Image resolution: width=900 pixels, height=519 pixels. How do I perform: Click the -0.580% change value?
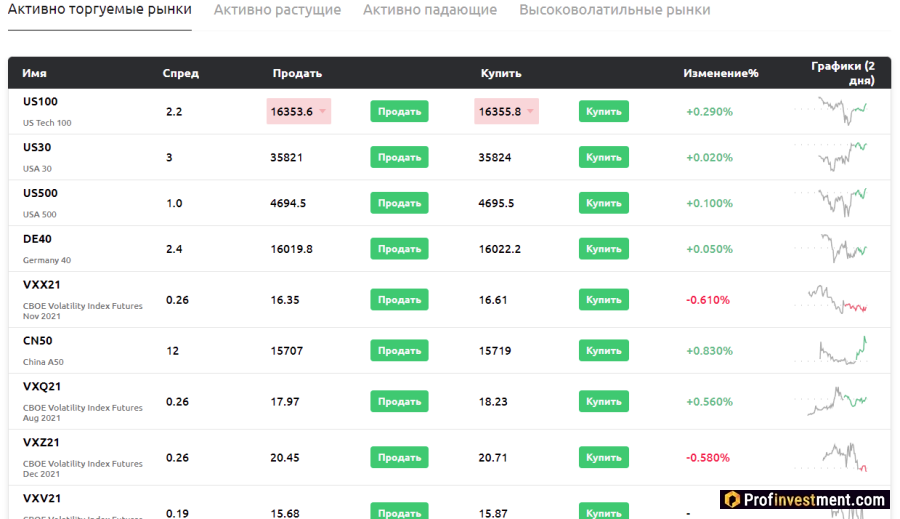pyautogui.click(x=708, y=458)
